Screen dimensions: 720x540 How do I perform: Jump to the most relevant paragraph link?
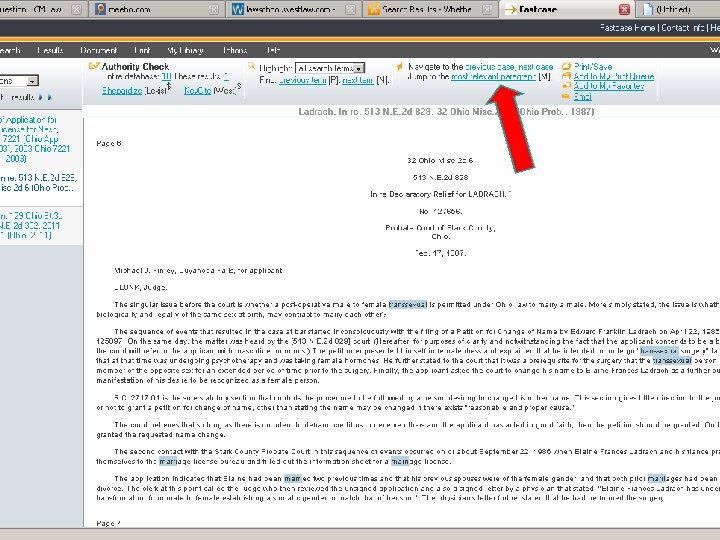pos(494,76)
